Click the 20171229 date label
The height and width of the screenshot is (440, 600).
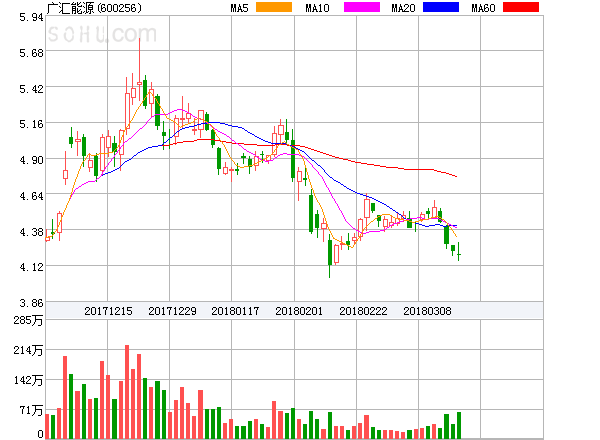click(172, 311)
